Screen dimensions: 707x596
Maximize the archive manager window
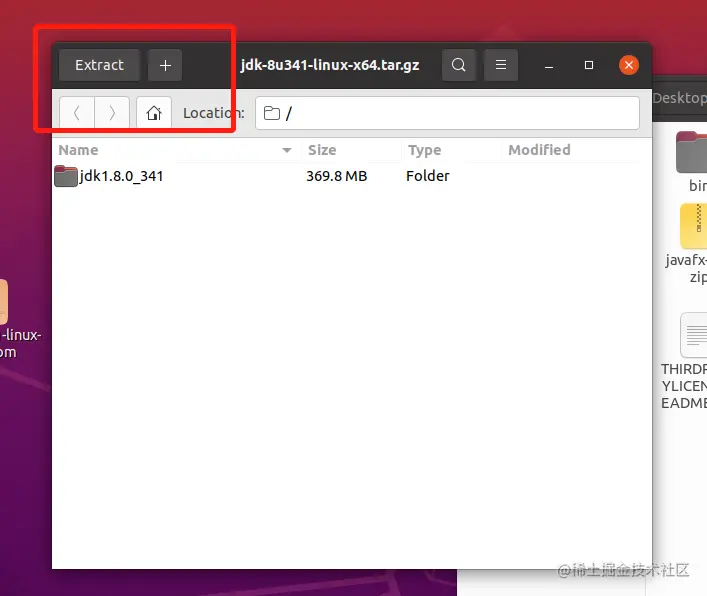coord(588,65)
